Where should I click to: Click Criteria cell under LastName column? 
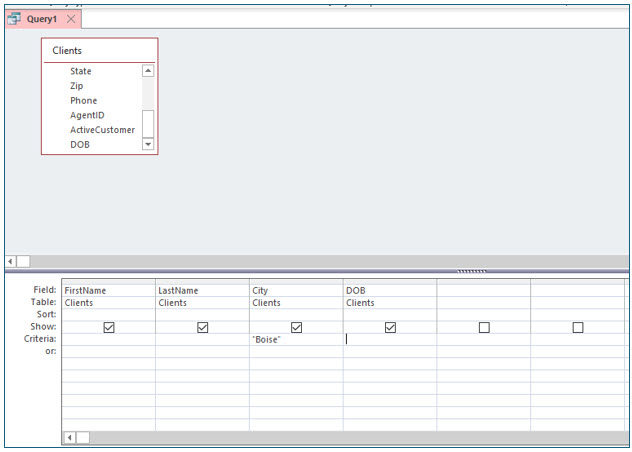[202, 340]
